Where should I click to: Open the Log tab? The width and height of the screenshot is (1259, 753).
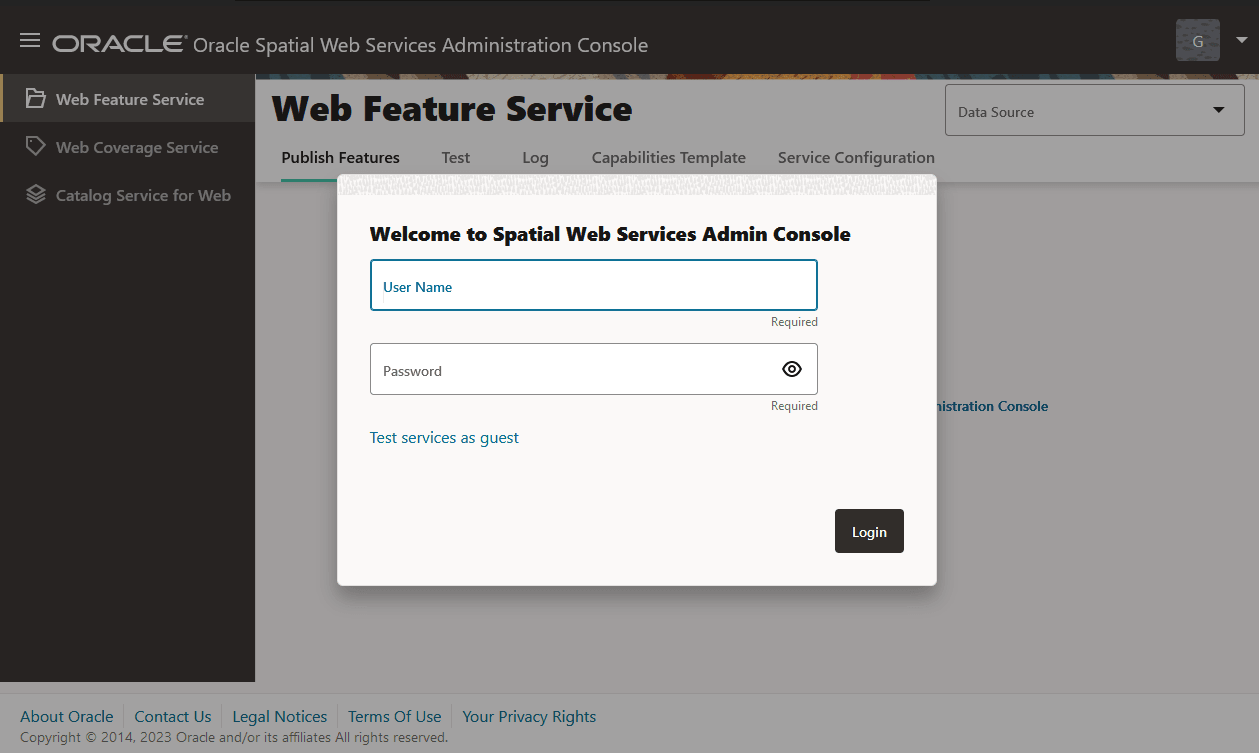[x=535, y=158]
